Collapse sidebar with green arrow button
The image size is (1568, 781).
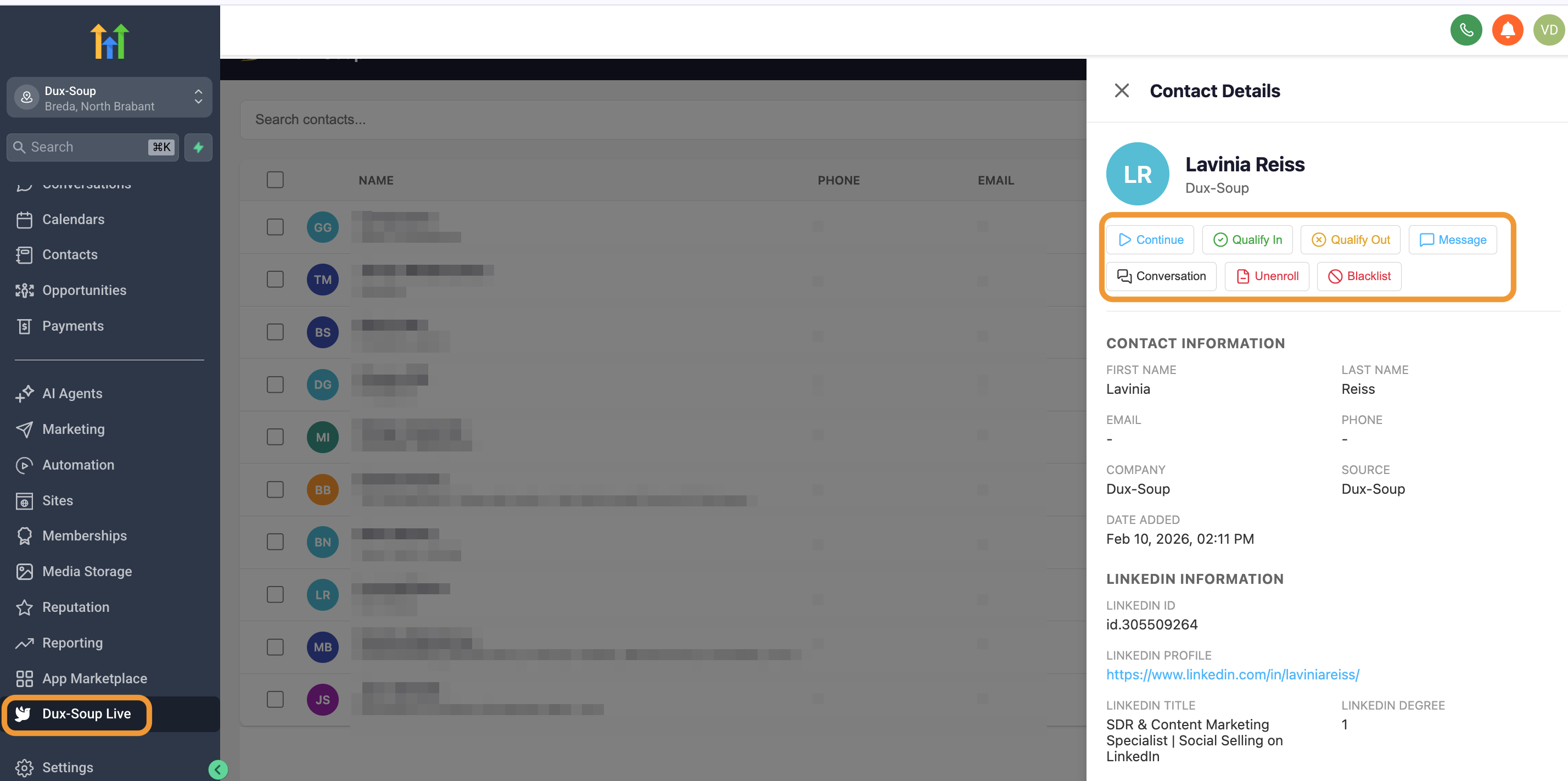(217, 769)
